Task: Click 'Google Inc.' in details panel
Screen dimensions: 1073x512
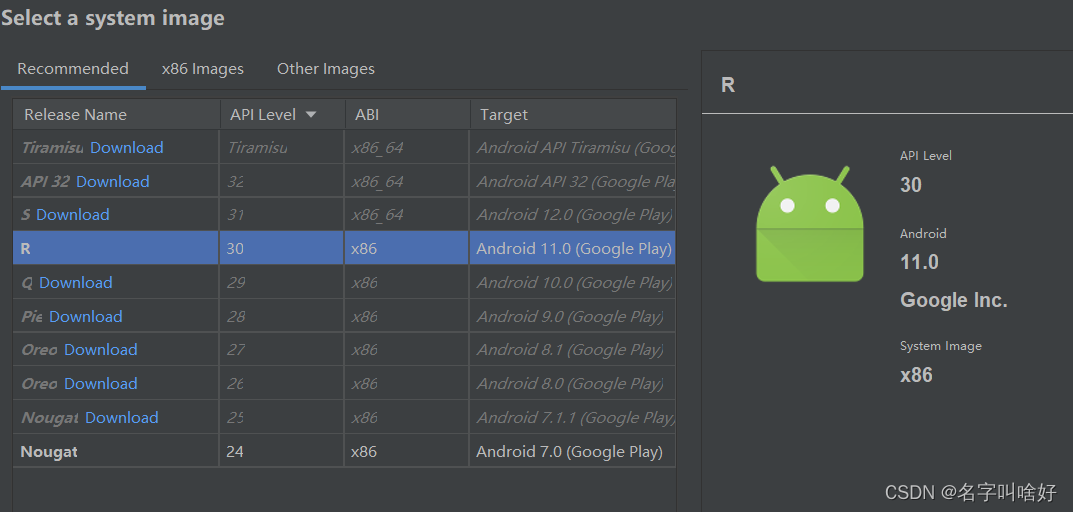Action: (x=953, y=300)
